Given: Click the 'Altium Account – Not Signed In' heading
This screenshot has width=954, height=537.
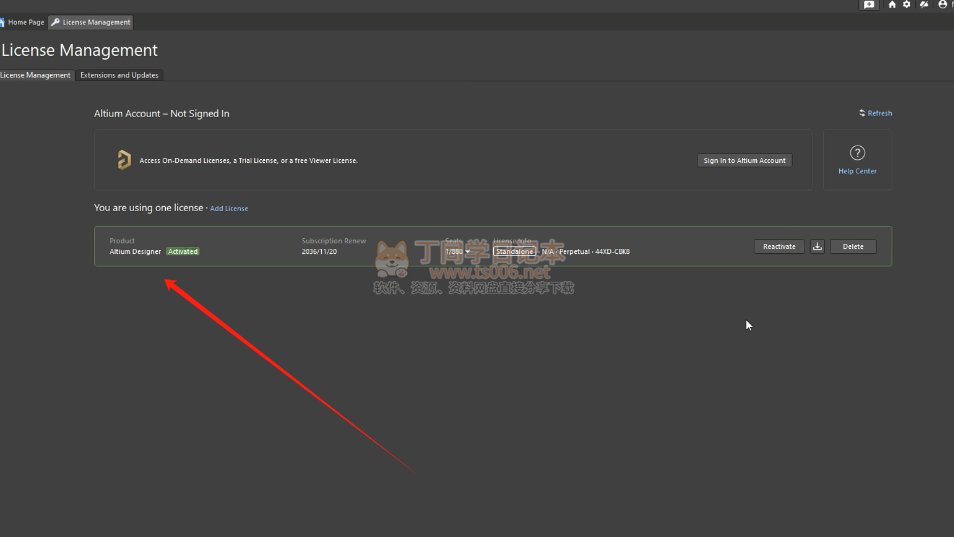Looking at the screenshot, I should [x=162, y=114].
